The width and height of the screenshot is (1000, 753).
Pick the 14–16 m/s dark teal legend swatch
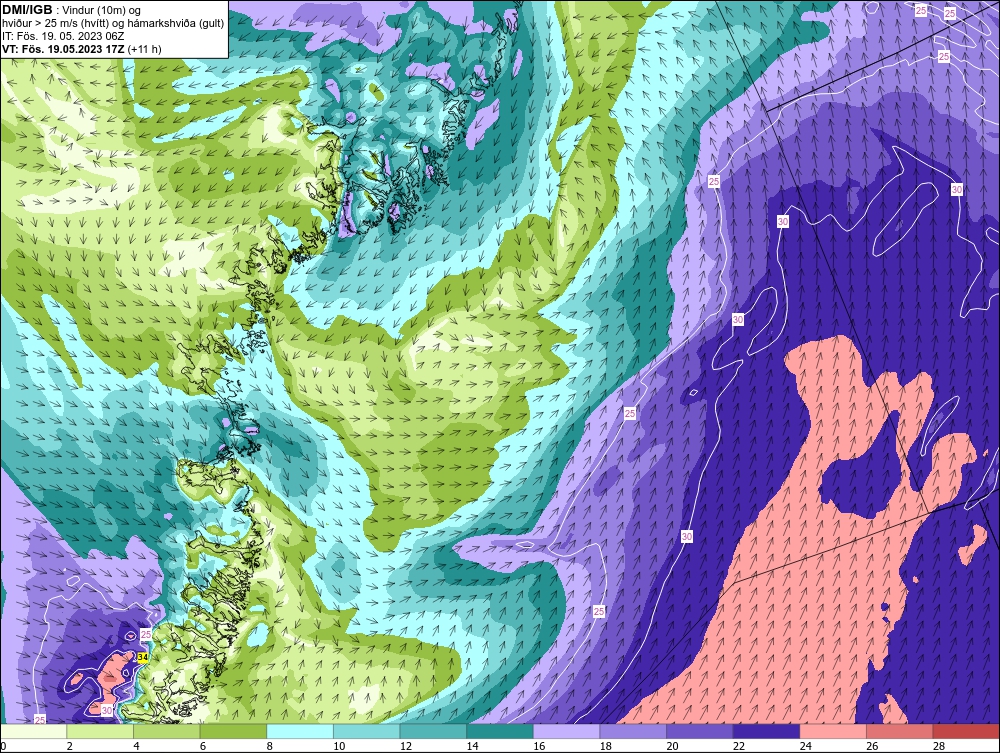[x=499, y=731]
